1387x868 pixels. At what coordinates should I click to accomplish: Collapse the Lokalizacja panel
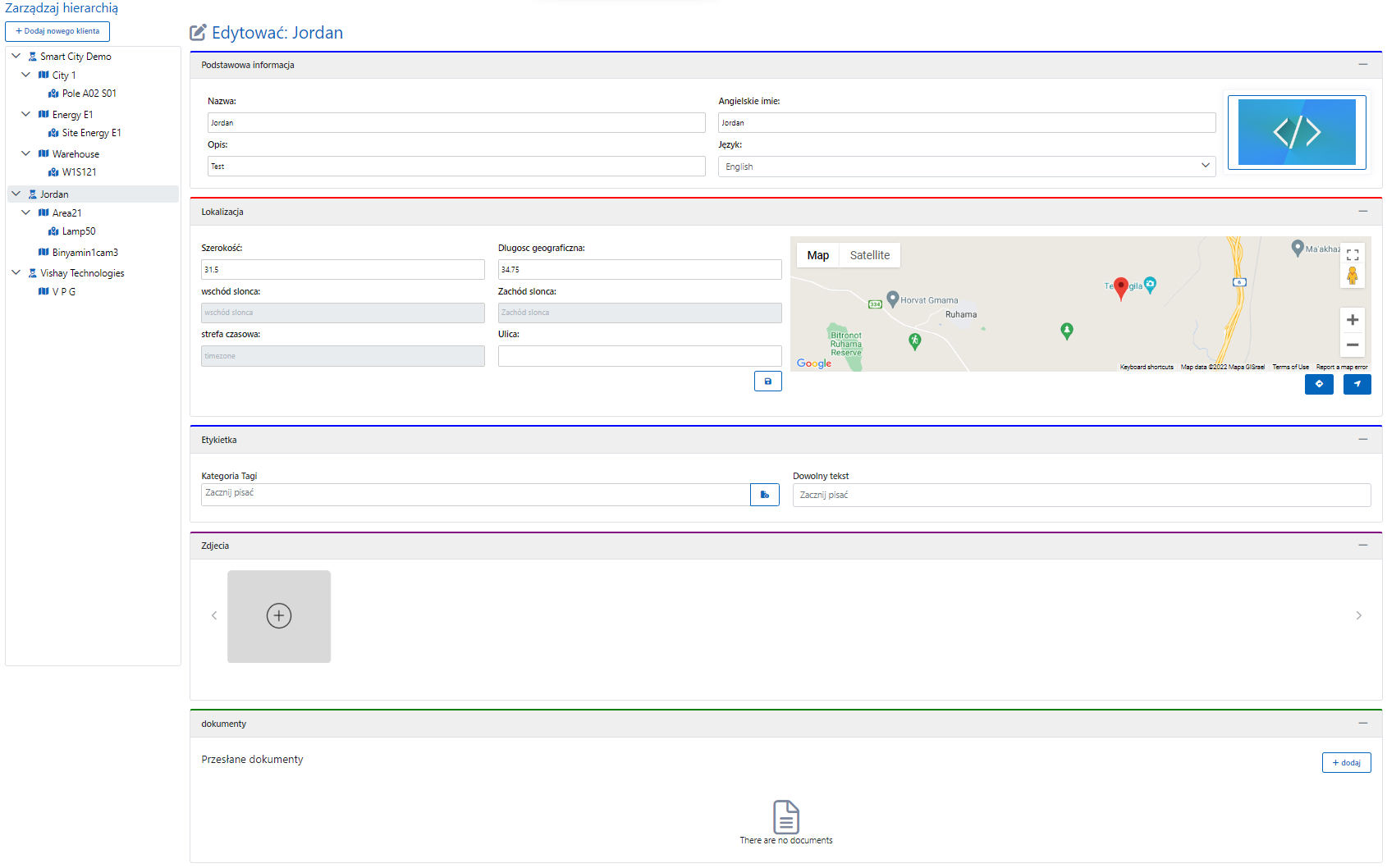tap(1362, 212)
